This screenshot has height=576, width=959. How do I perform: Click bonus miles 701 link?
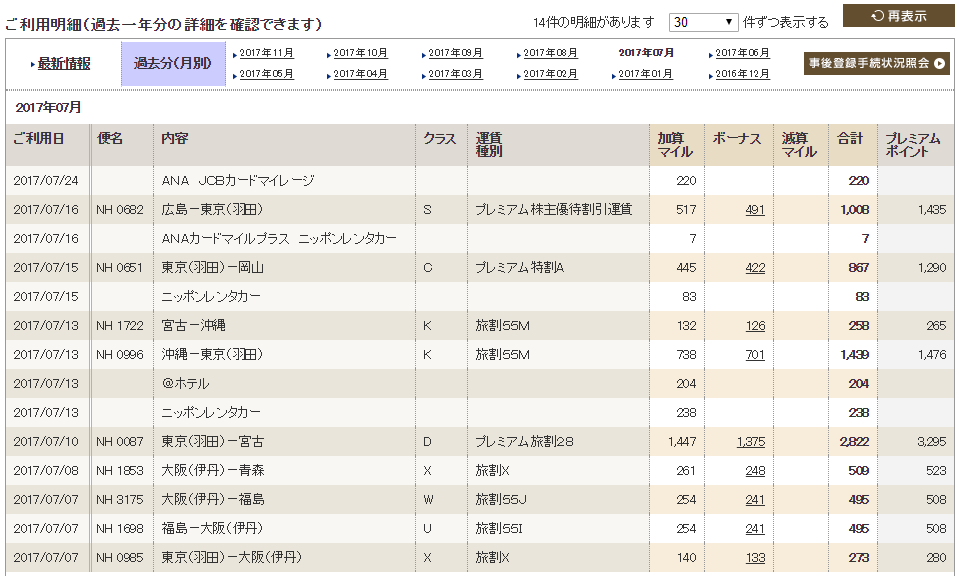coord(755,355)
